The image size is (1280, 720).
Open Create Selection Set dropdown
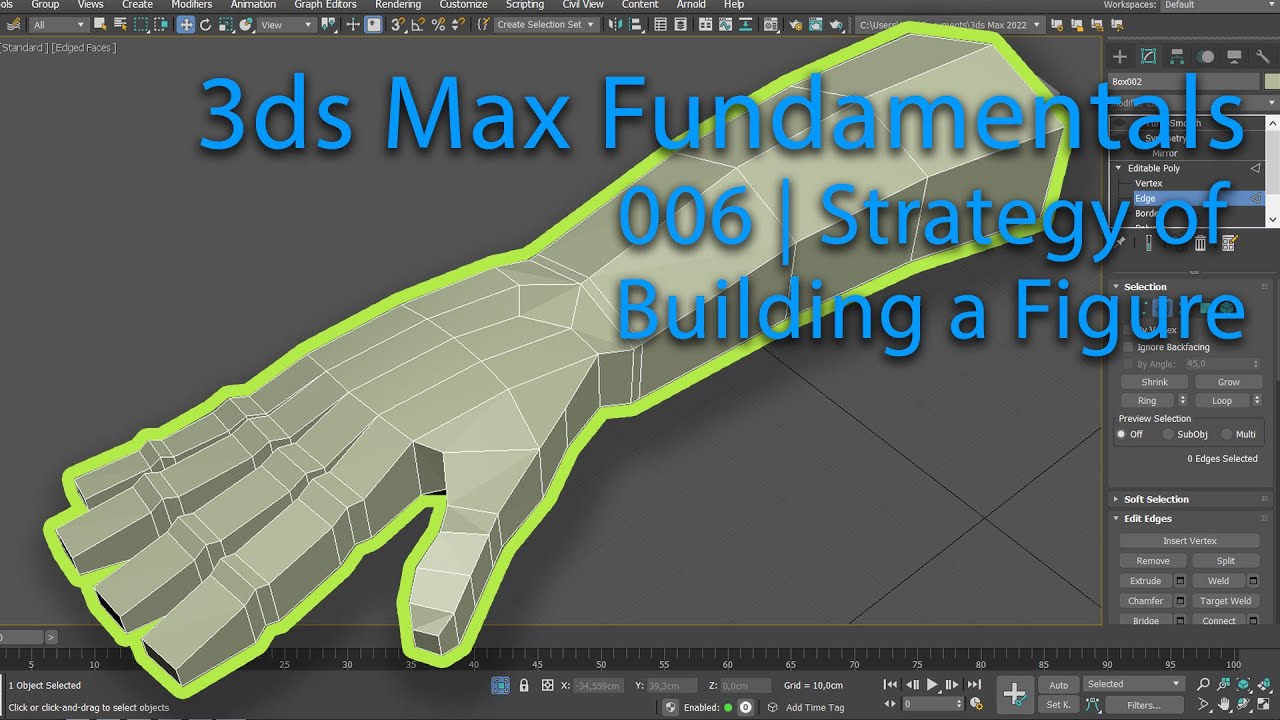tap(546, 25)
